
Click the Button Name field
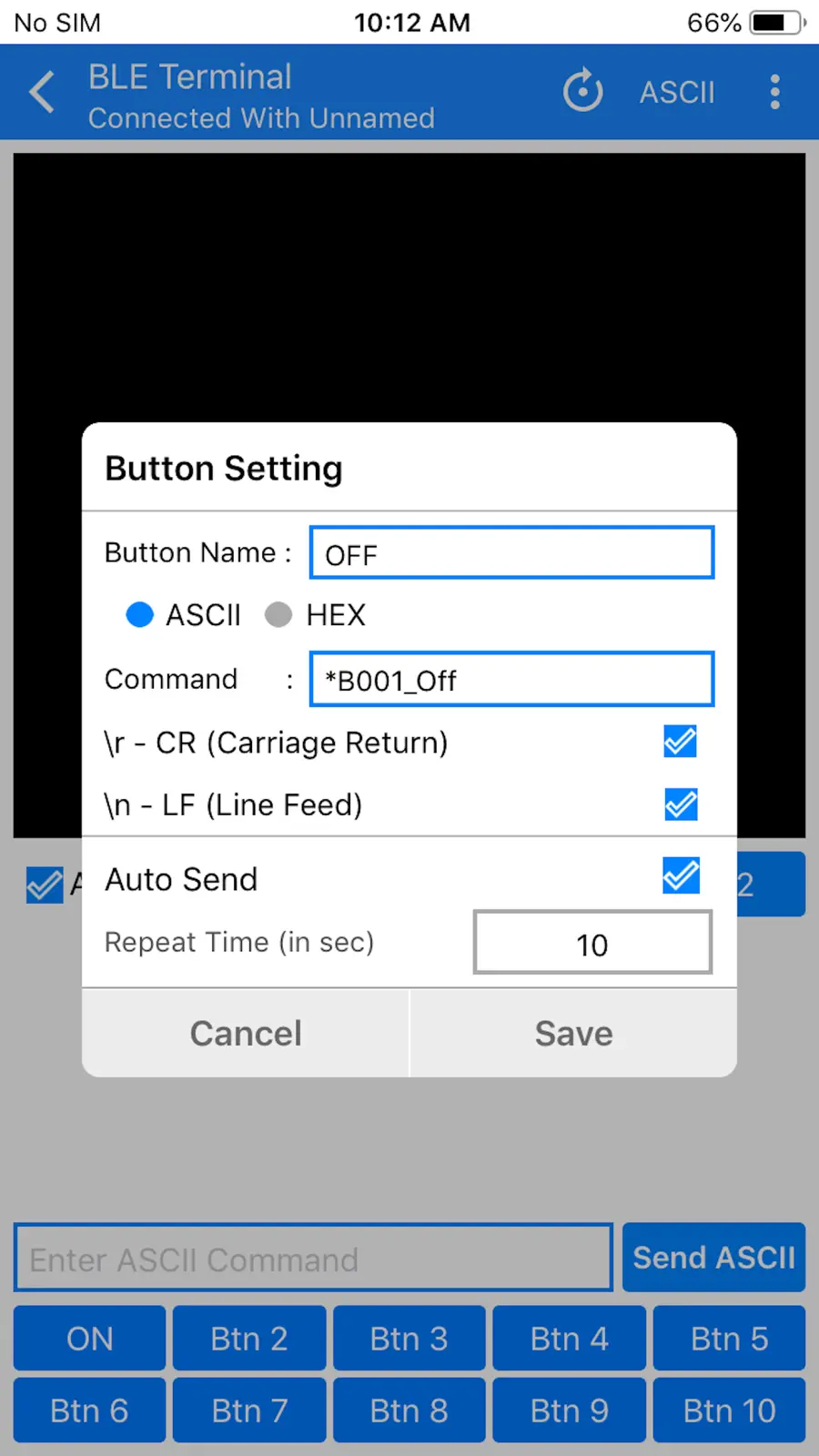click(512, 552)
